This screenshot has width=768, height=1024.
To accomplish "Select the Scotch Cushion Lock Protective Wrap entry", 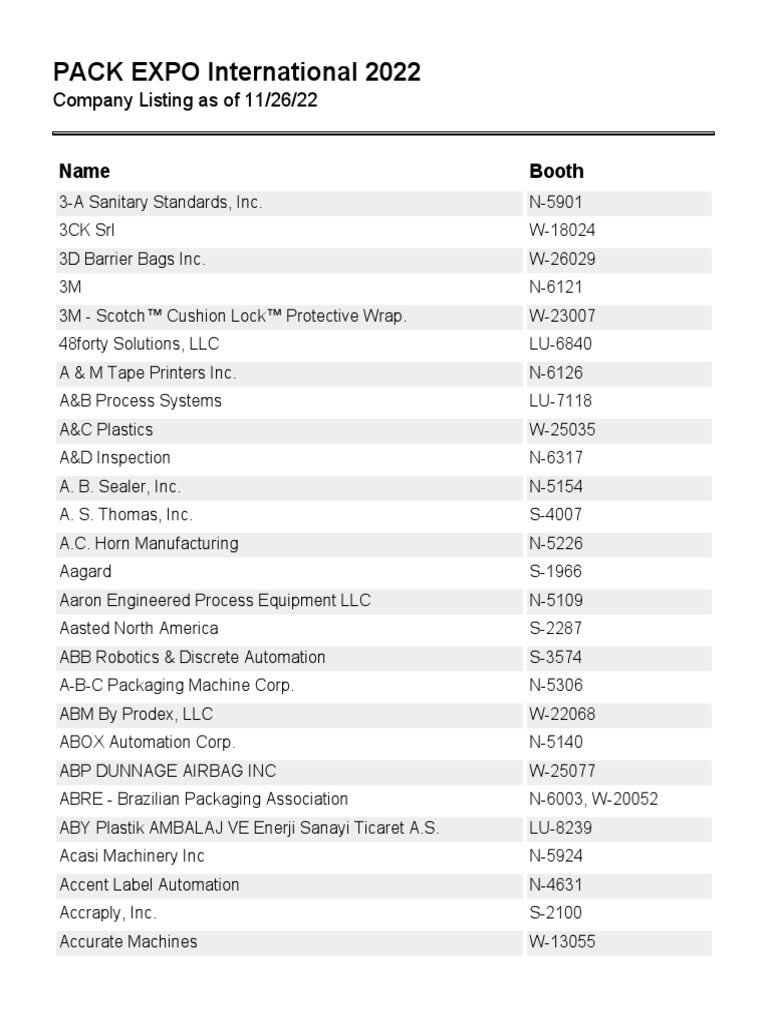I will pos(233,316).
